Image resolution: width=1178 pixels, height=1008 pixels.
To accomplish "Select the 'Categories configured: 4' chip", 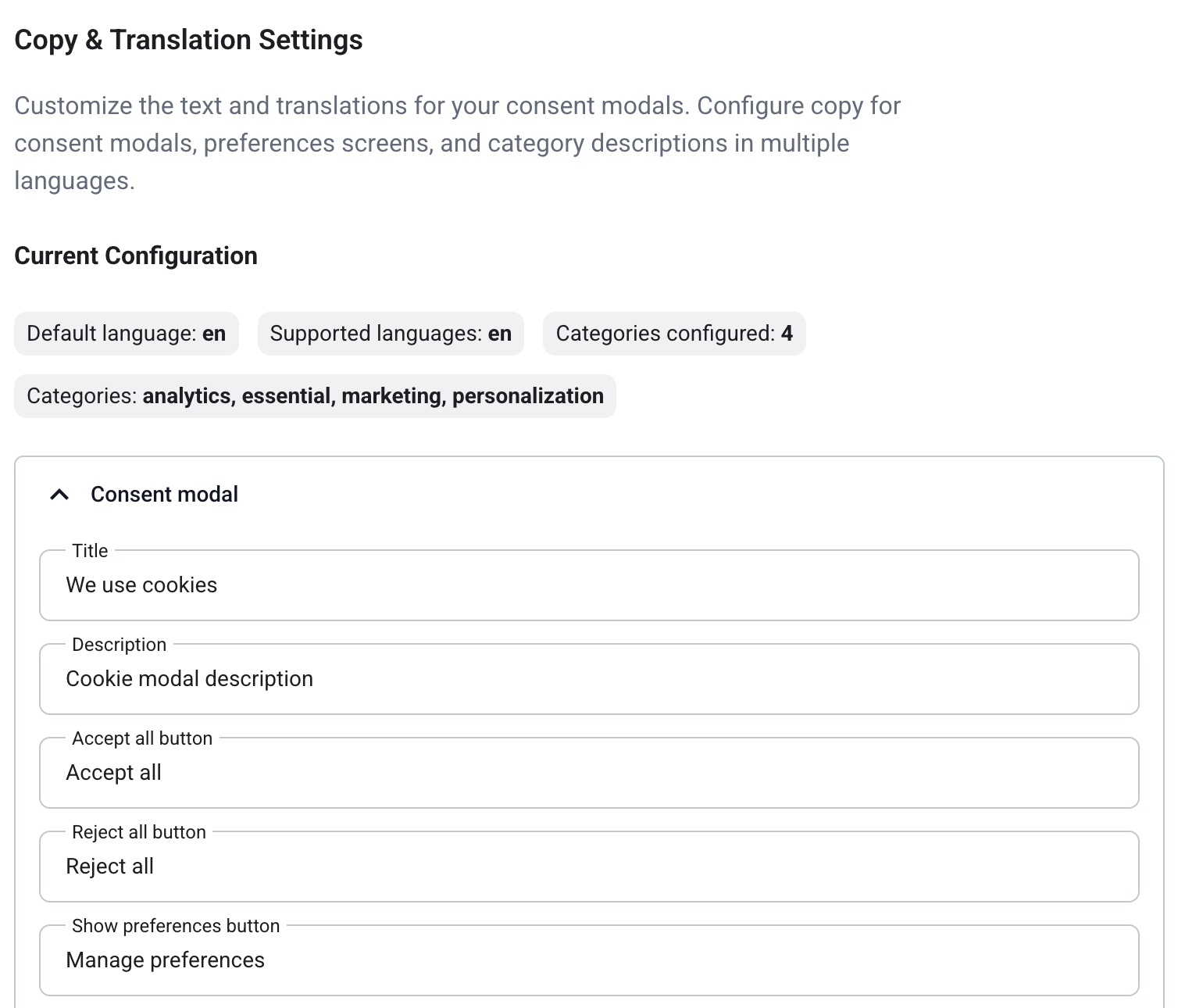I will (674, 334).
